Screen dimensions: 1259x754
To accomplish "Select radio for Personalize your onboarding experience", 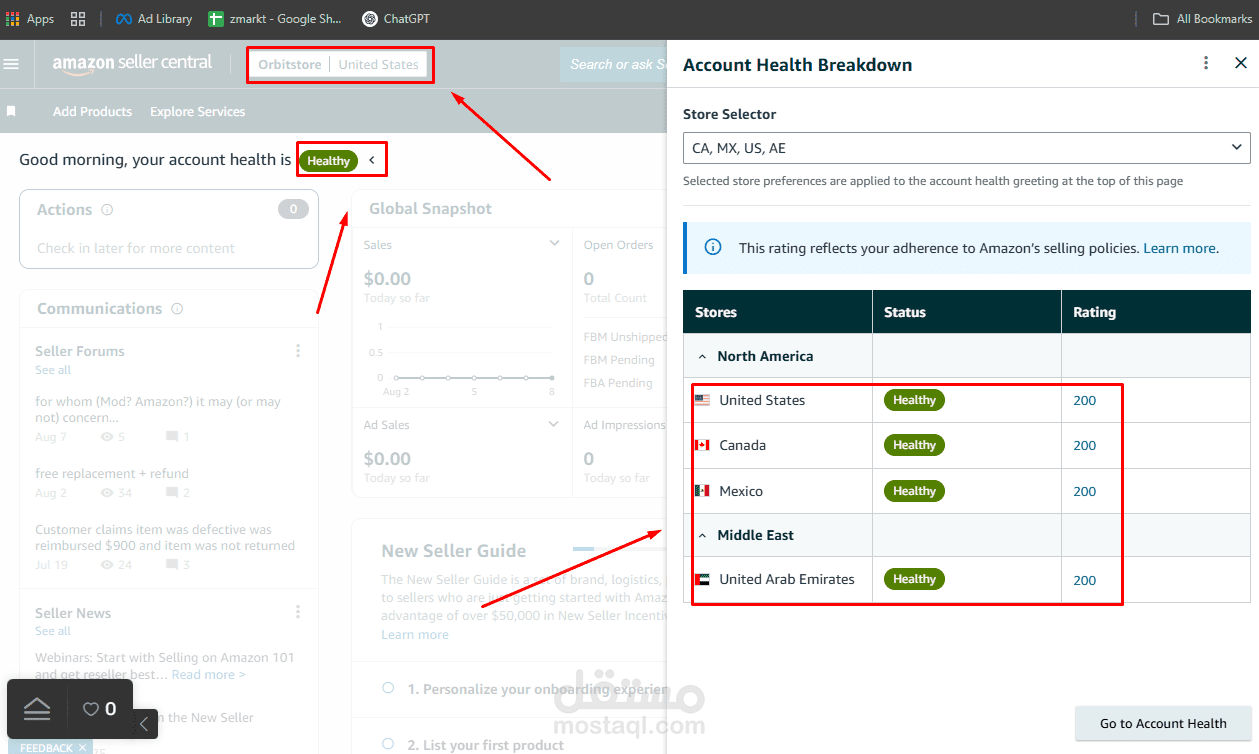I will click(x=389, y=688).
